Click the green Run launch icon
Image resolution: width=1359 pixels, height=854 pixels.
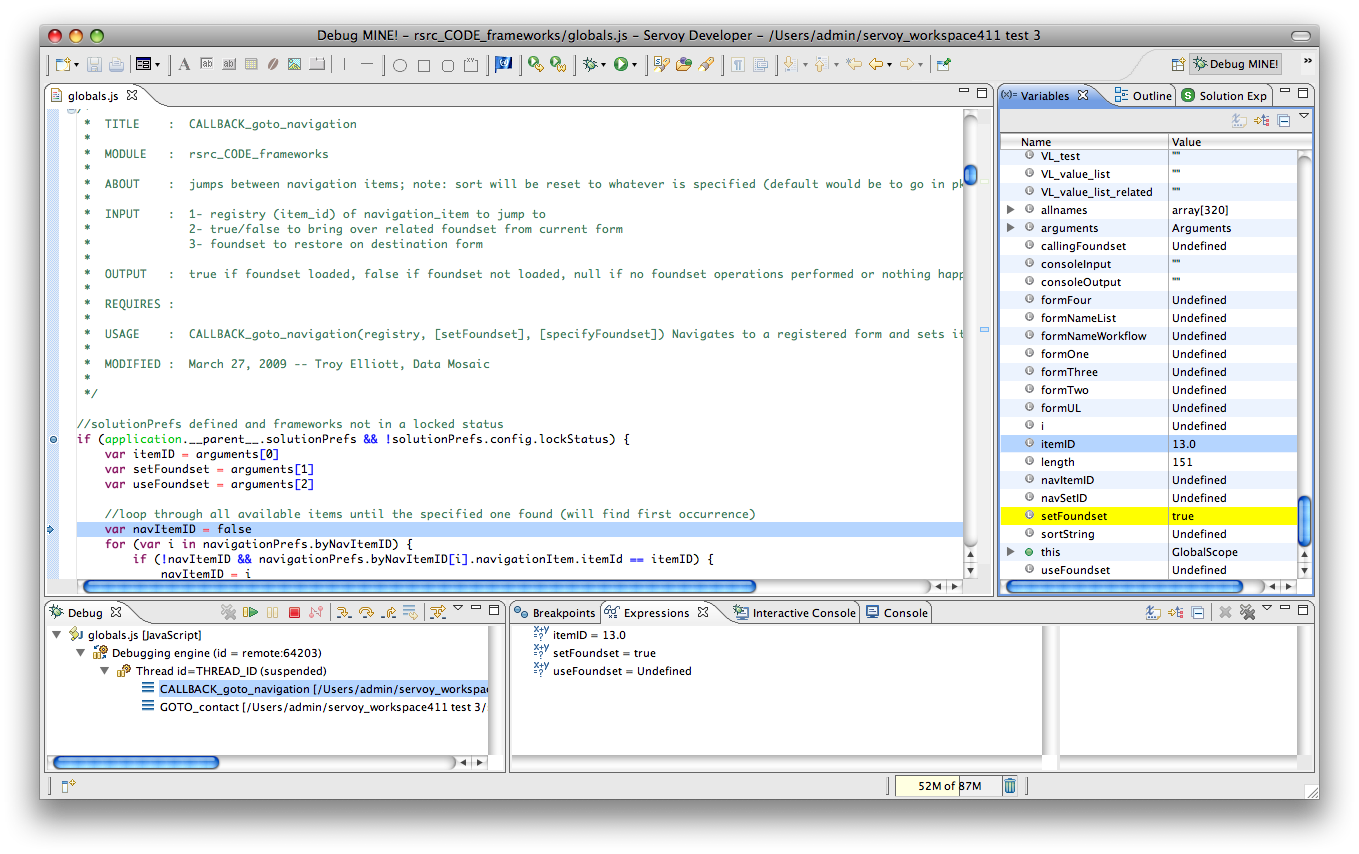coord(621,65)
